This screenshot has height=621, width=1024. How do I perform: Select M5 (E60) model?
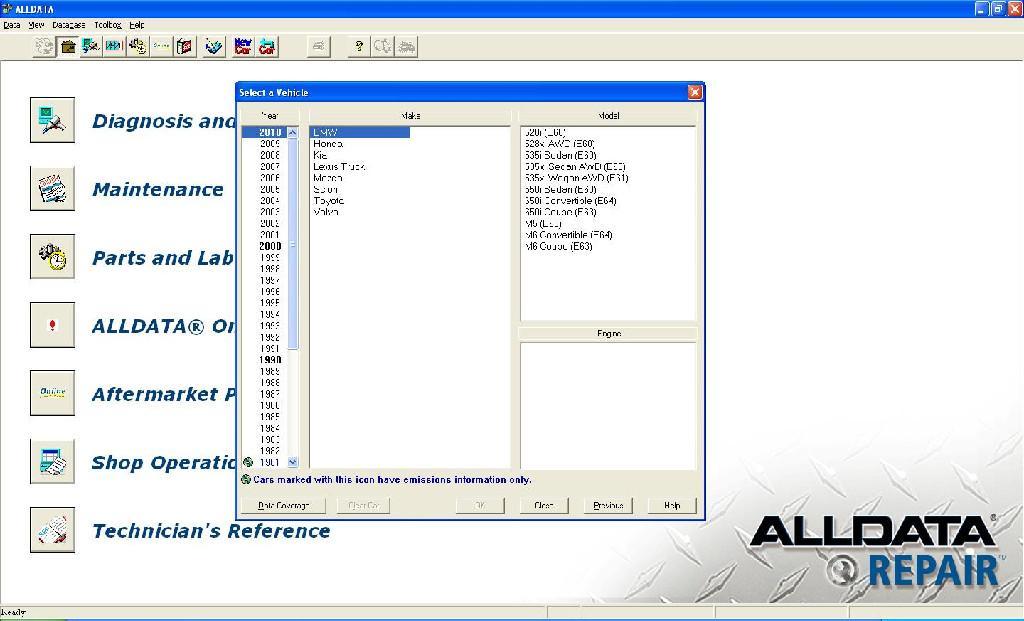pyautogui.click(x=543, y=223)
